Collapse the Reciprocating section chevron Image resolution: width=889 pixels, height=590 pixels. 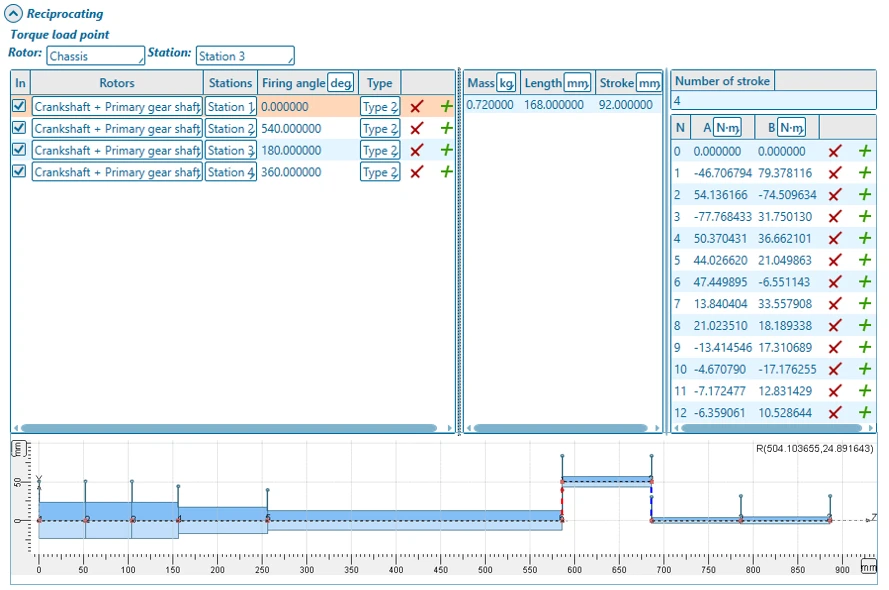click(14, 14)
